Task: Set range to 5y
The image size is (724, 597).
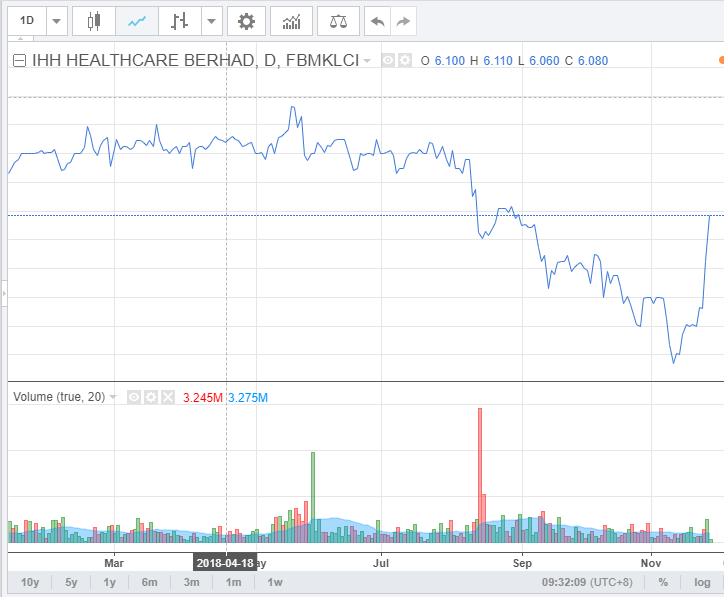Action: coord(71,582)
